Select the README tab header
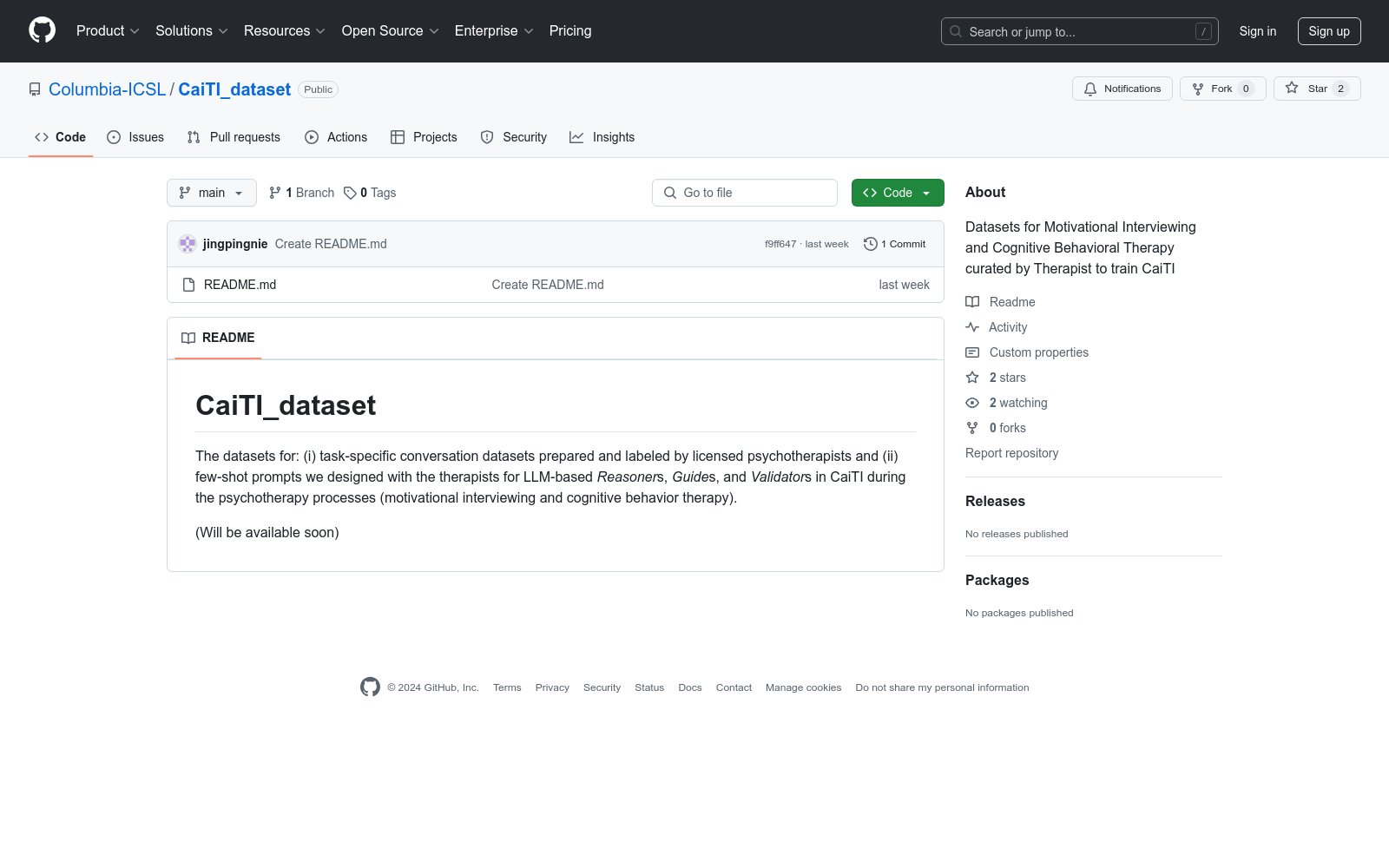1389x868 pixels. coord(218,338)
